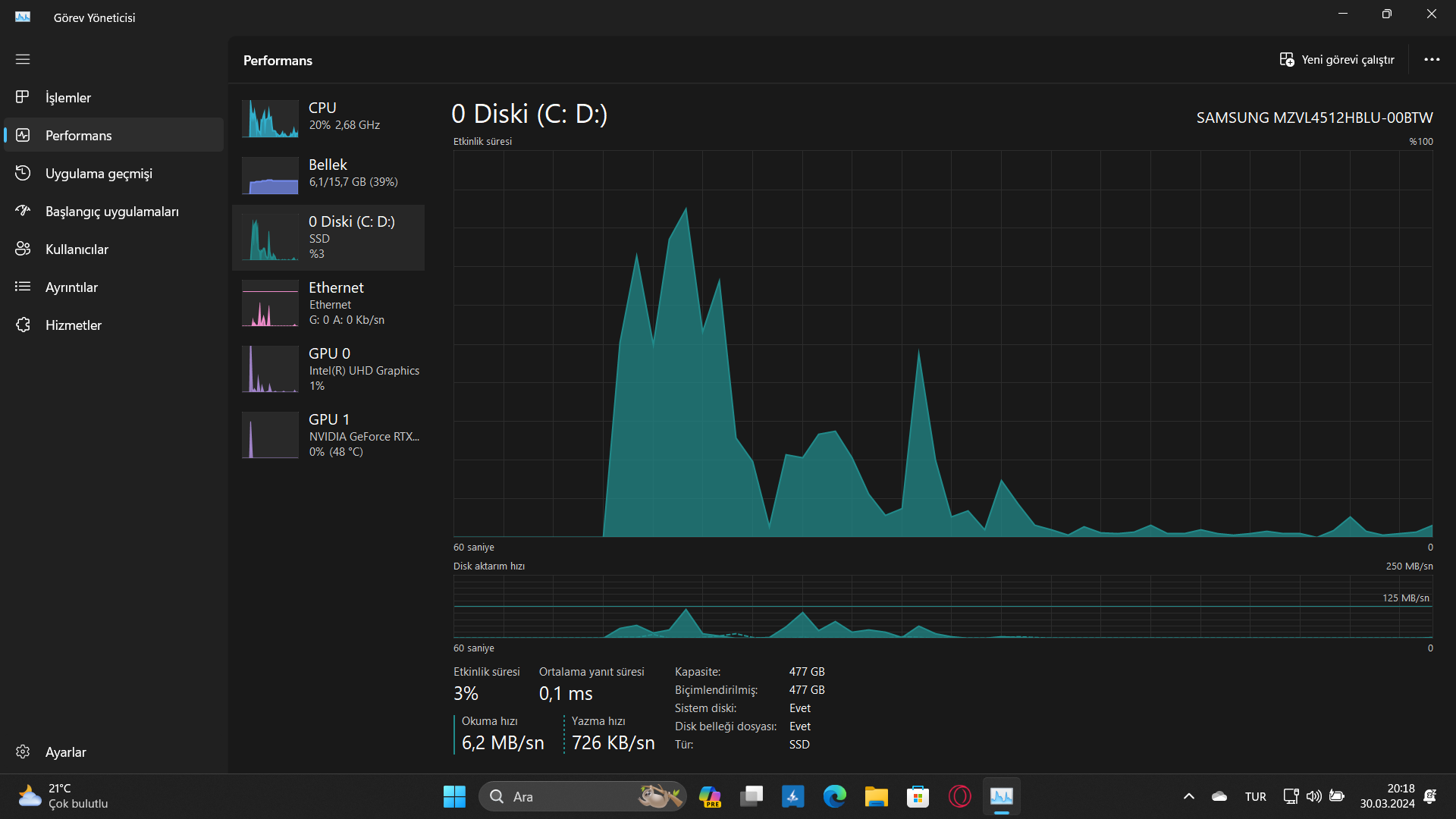Click the Windows Start button
The image size is (1456, 819).
tap(454, 797)
